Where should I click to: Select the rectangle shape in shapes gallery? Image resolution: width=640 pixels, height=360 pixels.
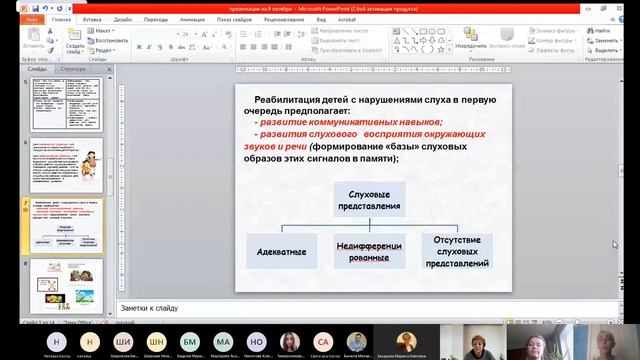[x=423, y=31]
